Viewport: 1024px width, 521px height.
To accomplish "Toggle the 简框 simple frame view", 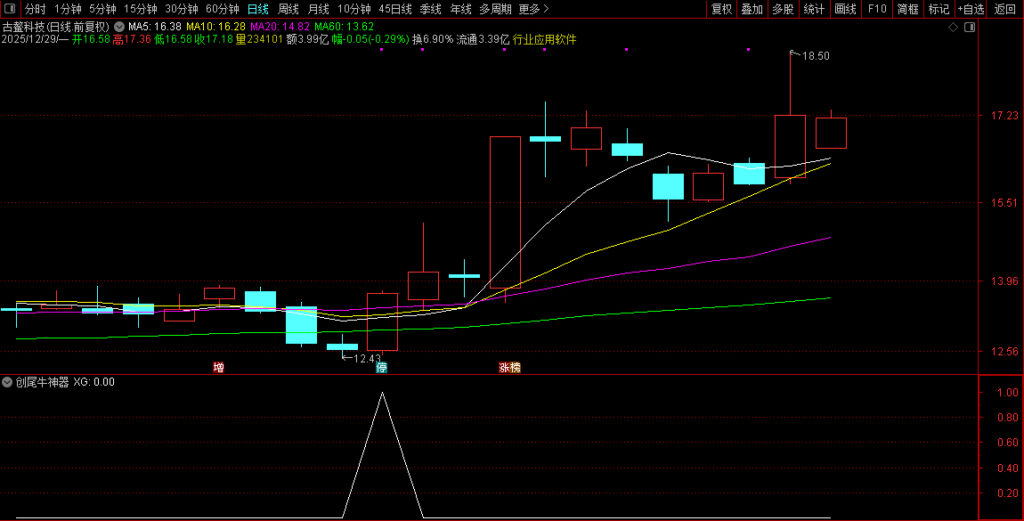I will pos(907,9).
